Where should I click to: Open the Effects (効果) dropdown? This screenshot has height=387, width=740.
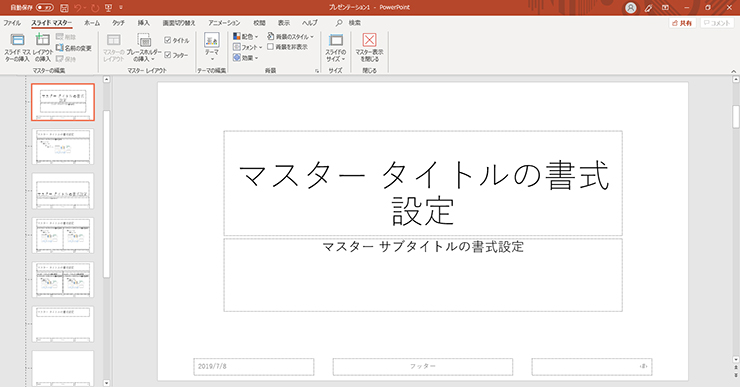coord(245,58)
